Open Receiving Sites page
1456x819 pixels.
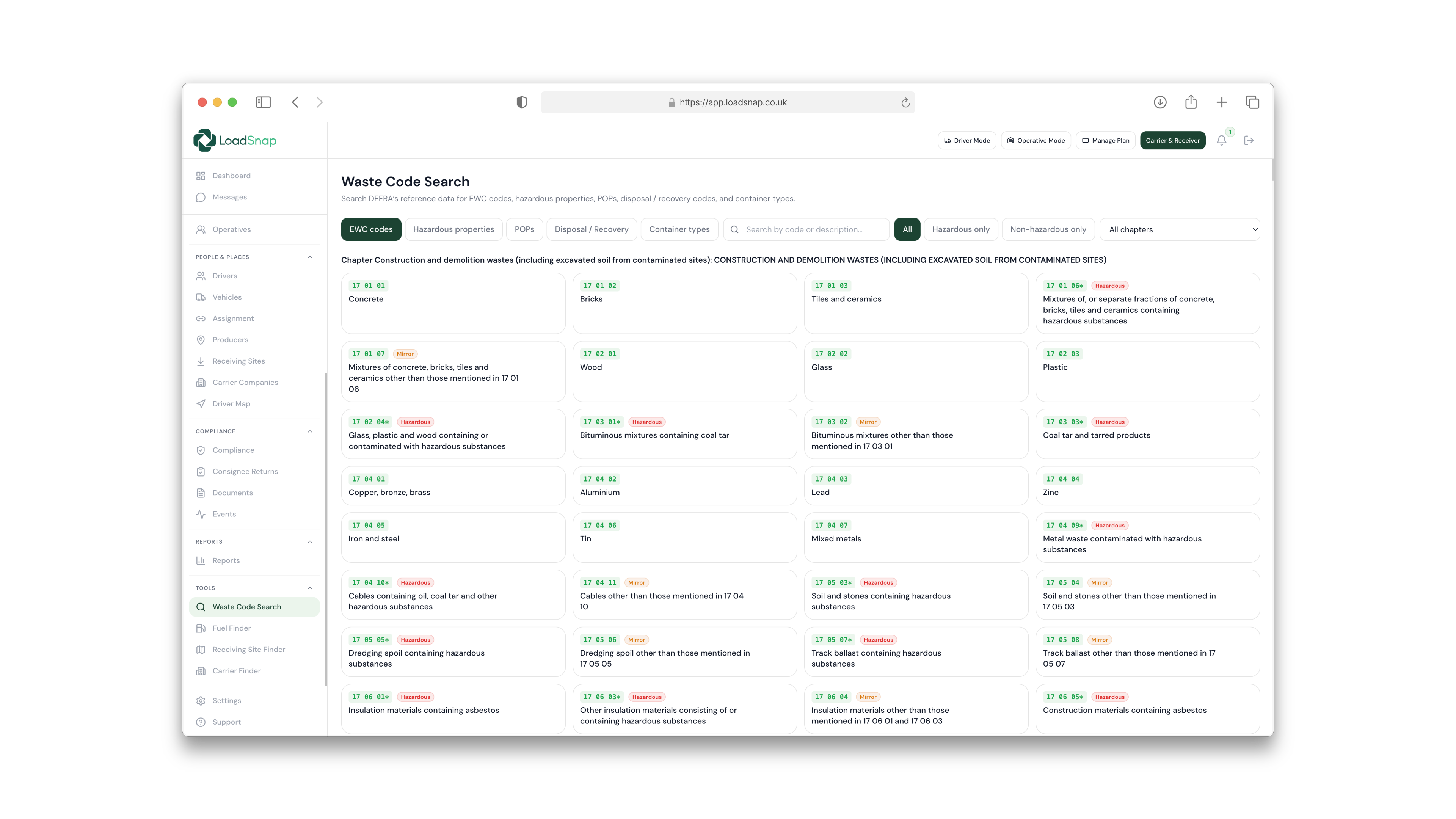tap(254, 361)
